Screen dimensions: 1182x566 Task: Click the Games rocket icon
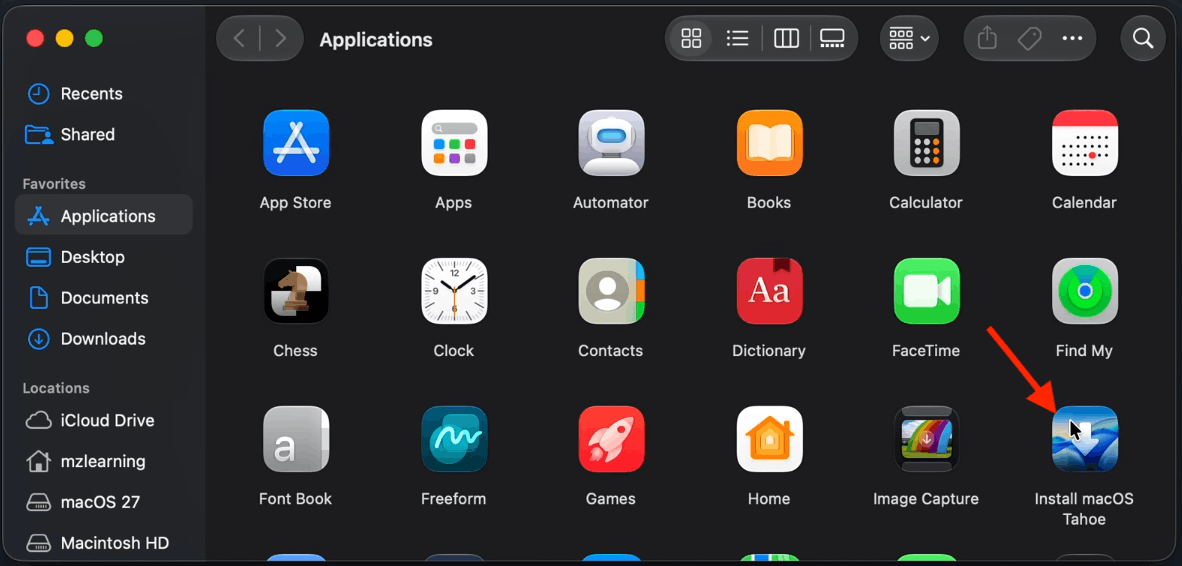point(611,439)
